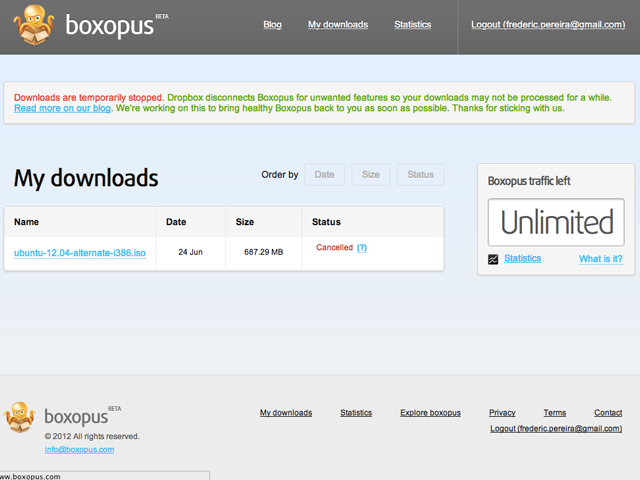Open footer My downloads link

pos(286,413)
